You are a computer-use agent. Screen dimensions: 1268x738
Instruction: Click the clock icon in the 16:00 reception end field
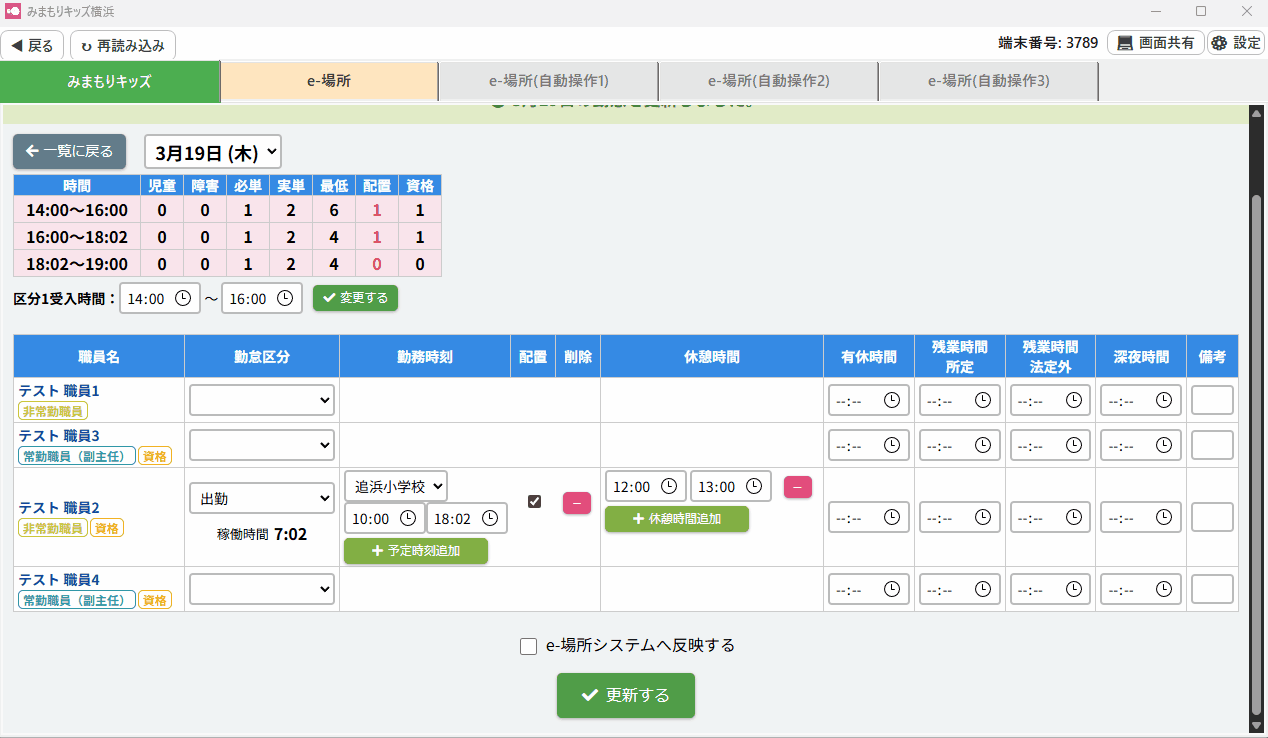click(285, 298)
